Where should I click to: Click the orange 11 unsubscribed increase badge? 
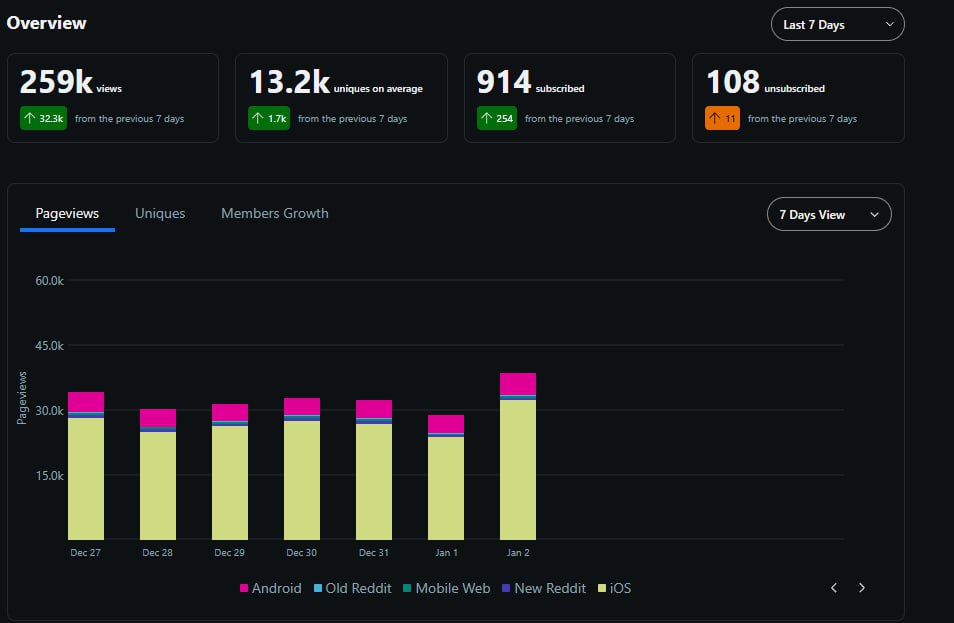pos(722,119)
